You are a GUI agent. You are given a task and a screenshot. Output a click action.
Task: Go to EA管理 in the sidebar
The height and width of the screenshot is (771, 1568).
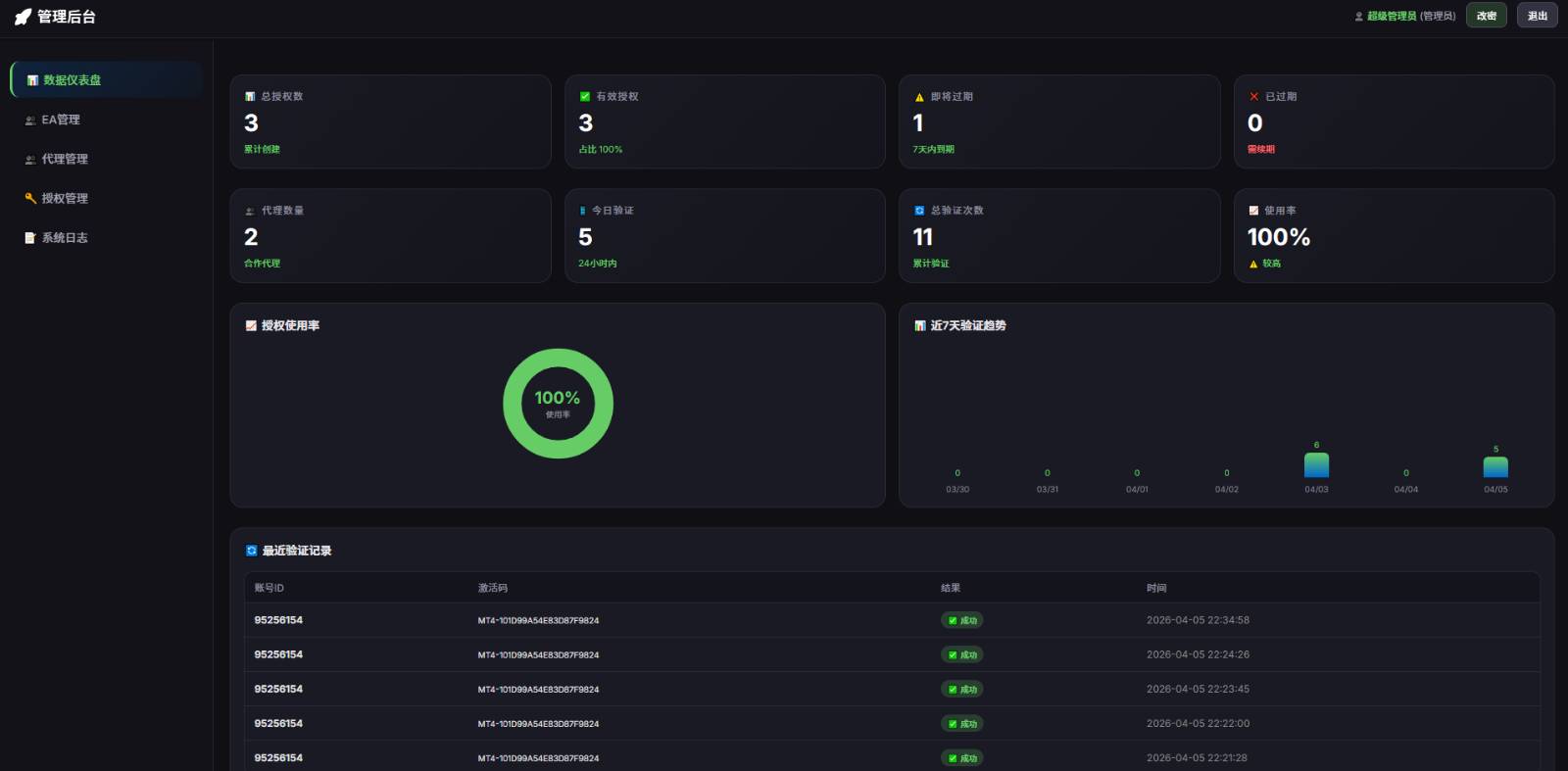tap(107, 120)
